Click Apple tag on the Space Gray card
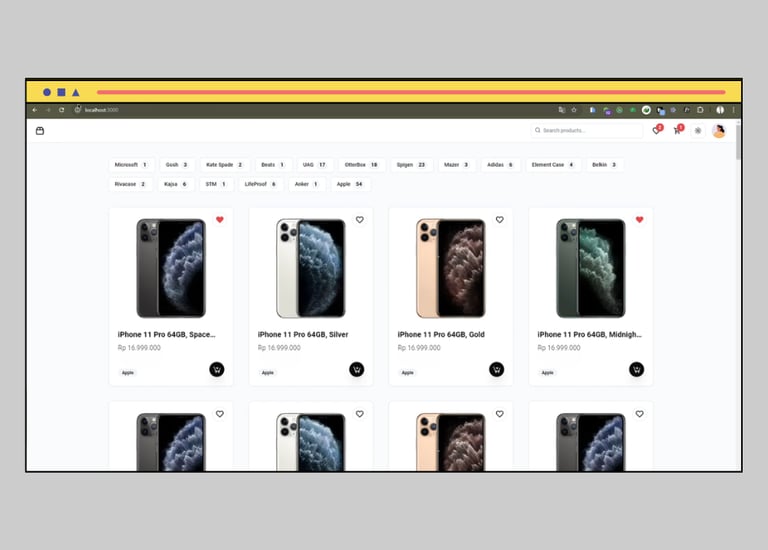Image resolution: width=768 pixels, height=550 pixels. pos(128,373)
